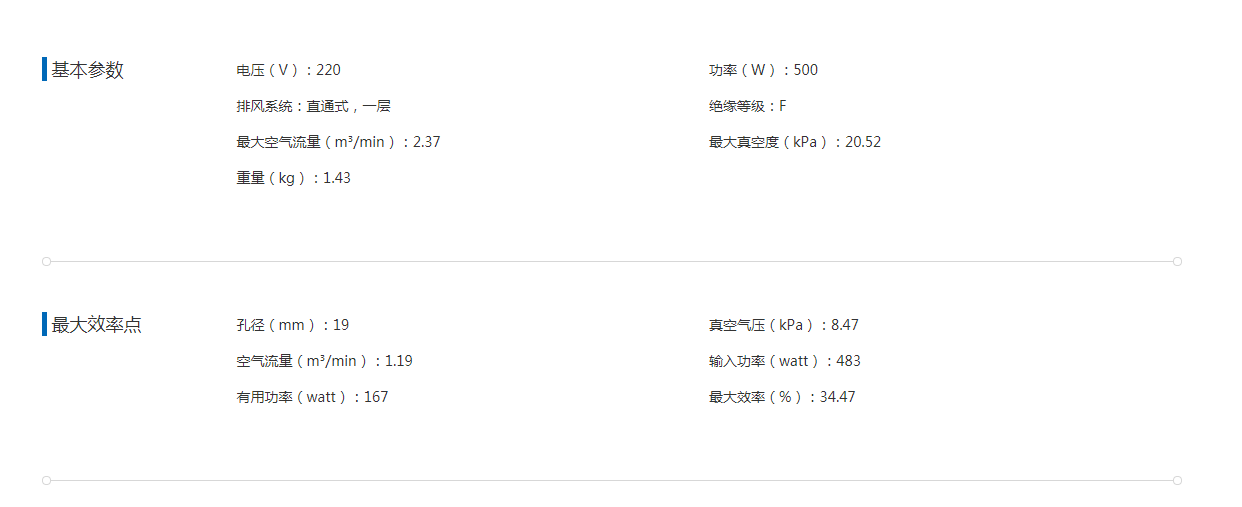
Task: Click the 最大真空度 20.52 entry
Action: [795, 142]
